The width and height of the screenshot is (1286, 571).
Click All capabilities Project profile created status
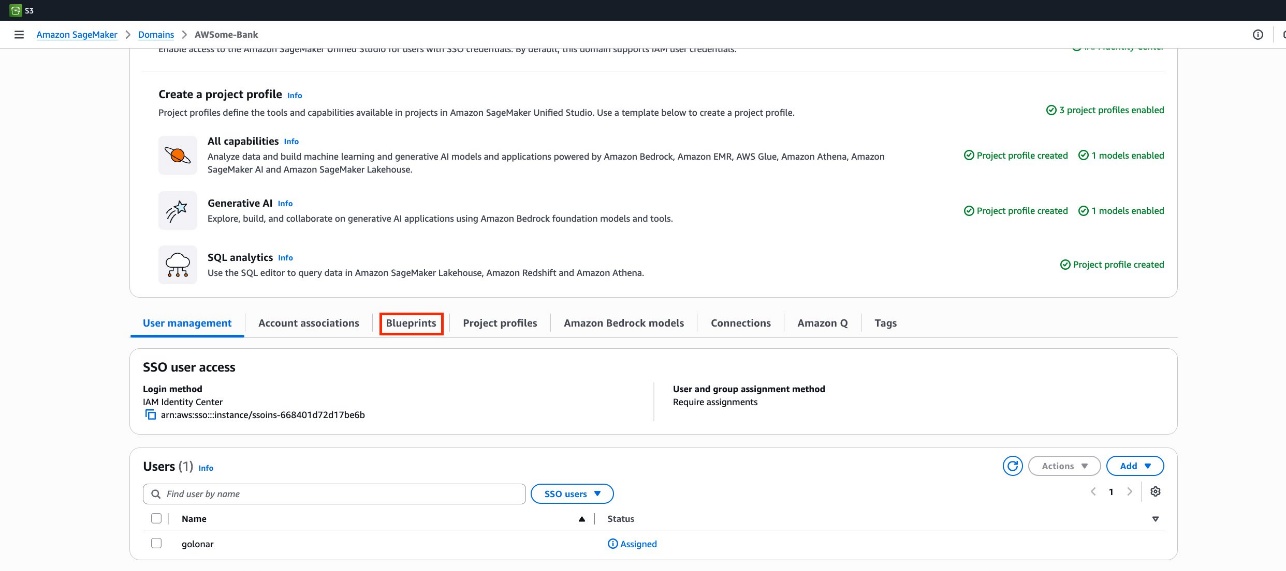pos(1016,156)
